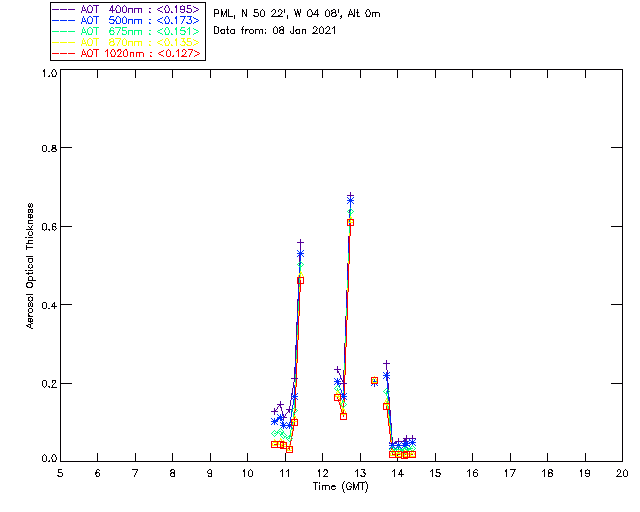This screenshot has height=512, width=640.
Task: Click the 0.8 y-axis tick label
Action: pos(49,148)
